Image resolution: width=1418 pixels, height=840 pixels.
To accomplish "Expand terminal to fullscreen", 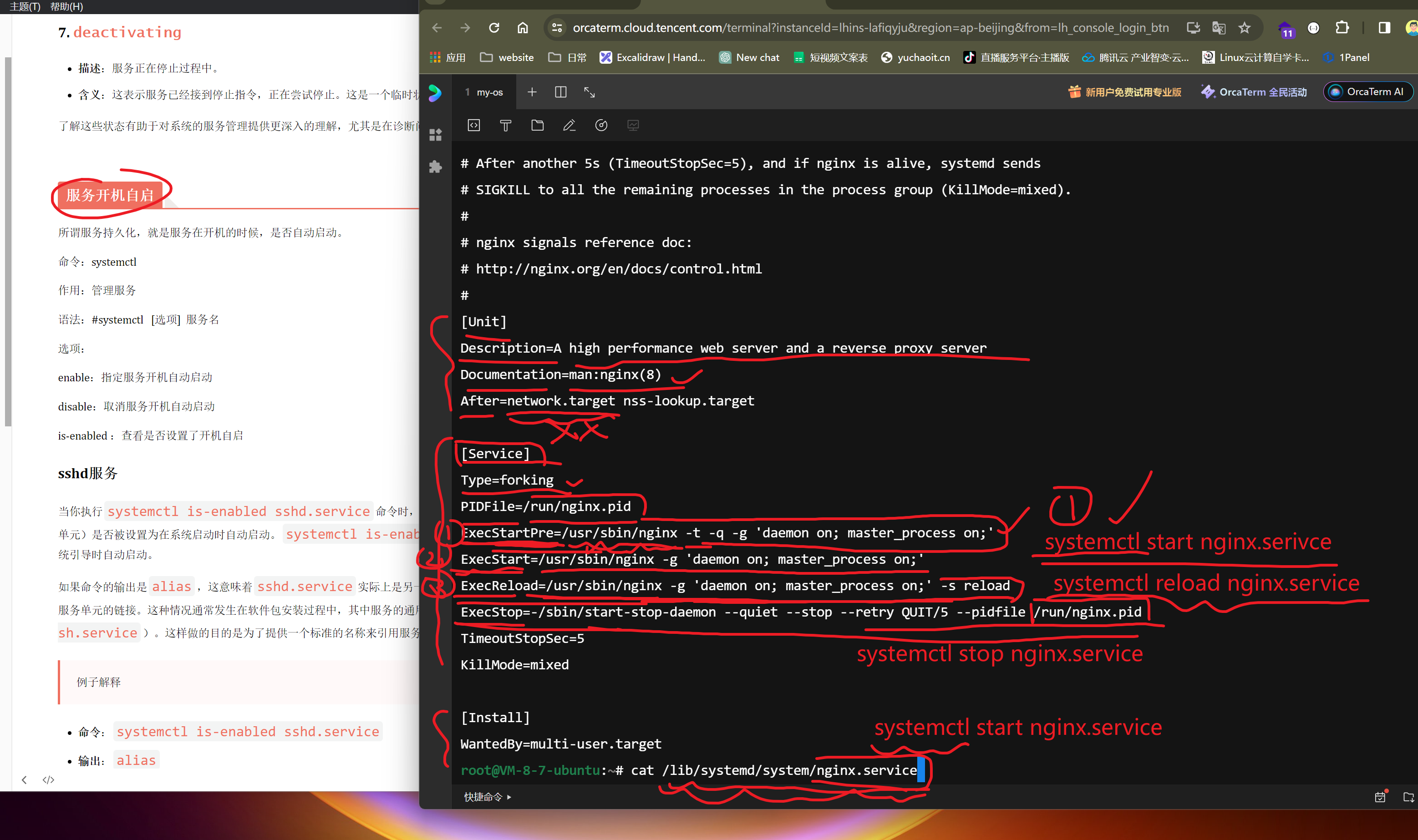I will tap(590, 92).
